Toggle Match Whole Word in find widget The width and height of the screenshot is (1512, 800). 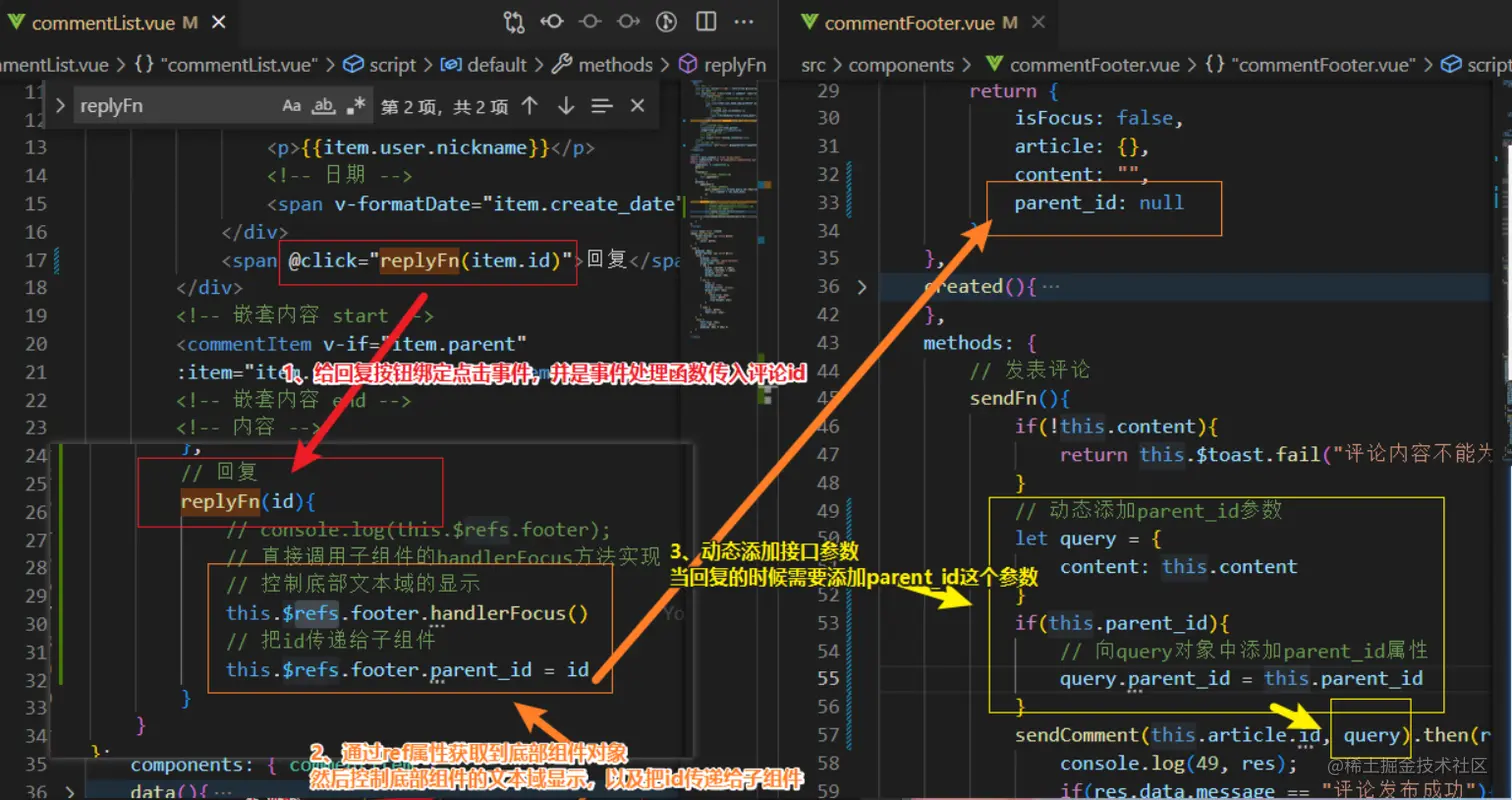(324, 105)
